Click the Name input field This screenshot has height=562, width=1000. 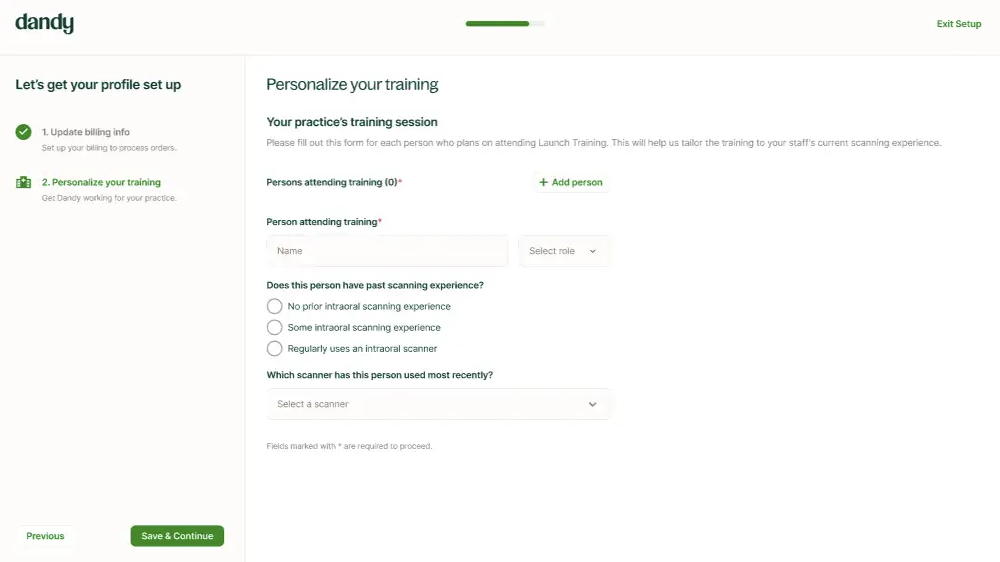[387, 251]
